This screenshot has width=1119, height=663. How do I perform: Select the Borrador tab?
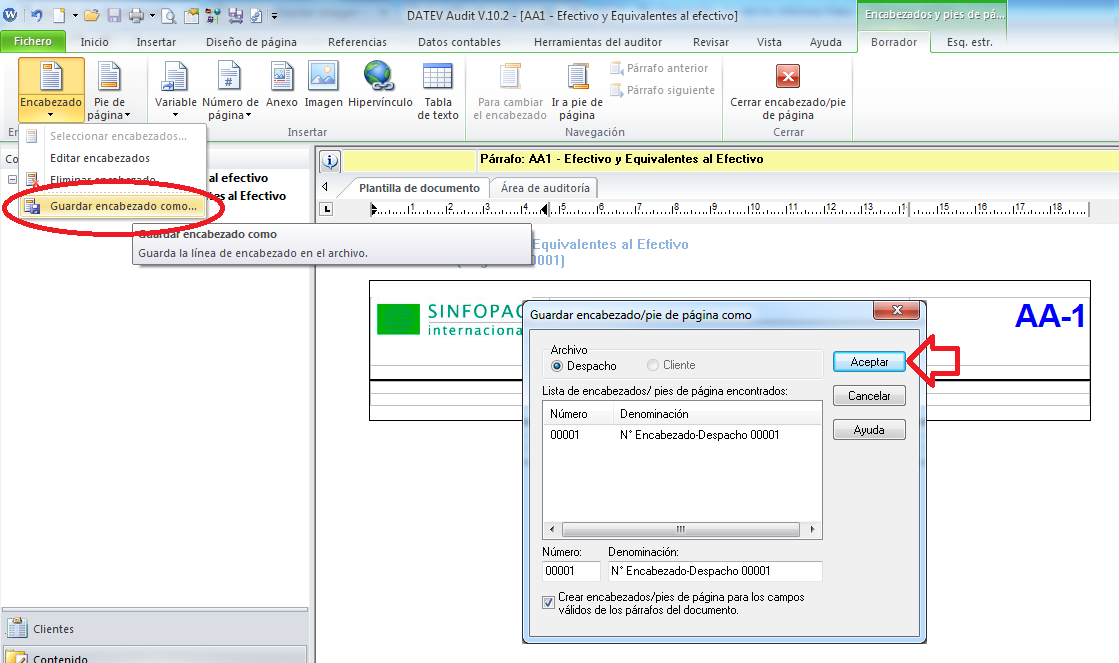point(893,42)
